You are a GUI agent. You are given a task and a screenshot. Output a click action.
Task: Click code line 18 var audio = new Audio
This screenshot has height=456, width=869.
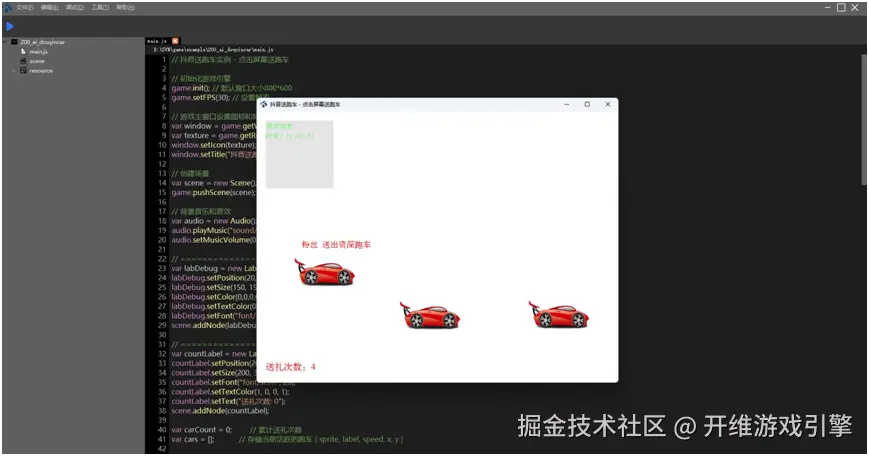coord(213,221)
